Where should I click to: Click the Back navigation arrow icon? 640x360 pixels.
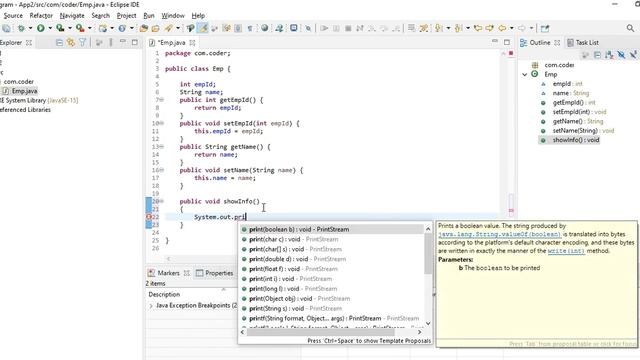point(502,28)
